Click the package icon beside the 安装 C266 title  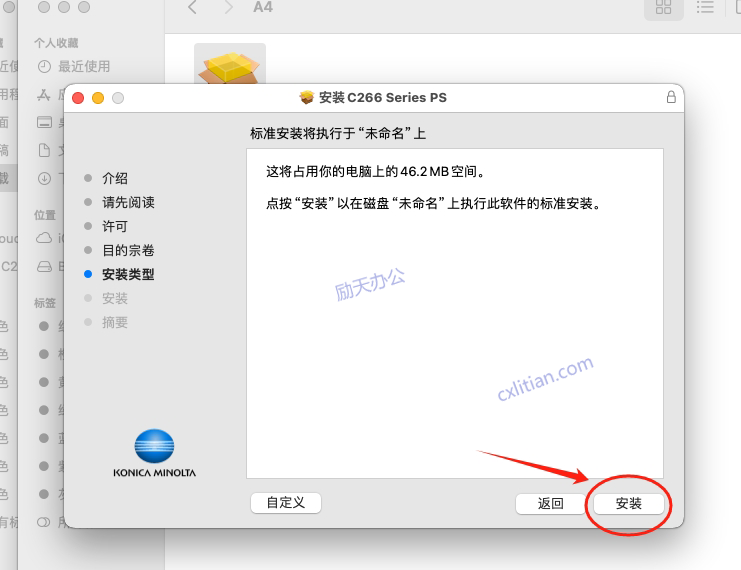pyautogui.click(x=307, y=97)
